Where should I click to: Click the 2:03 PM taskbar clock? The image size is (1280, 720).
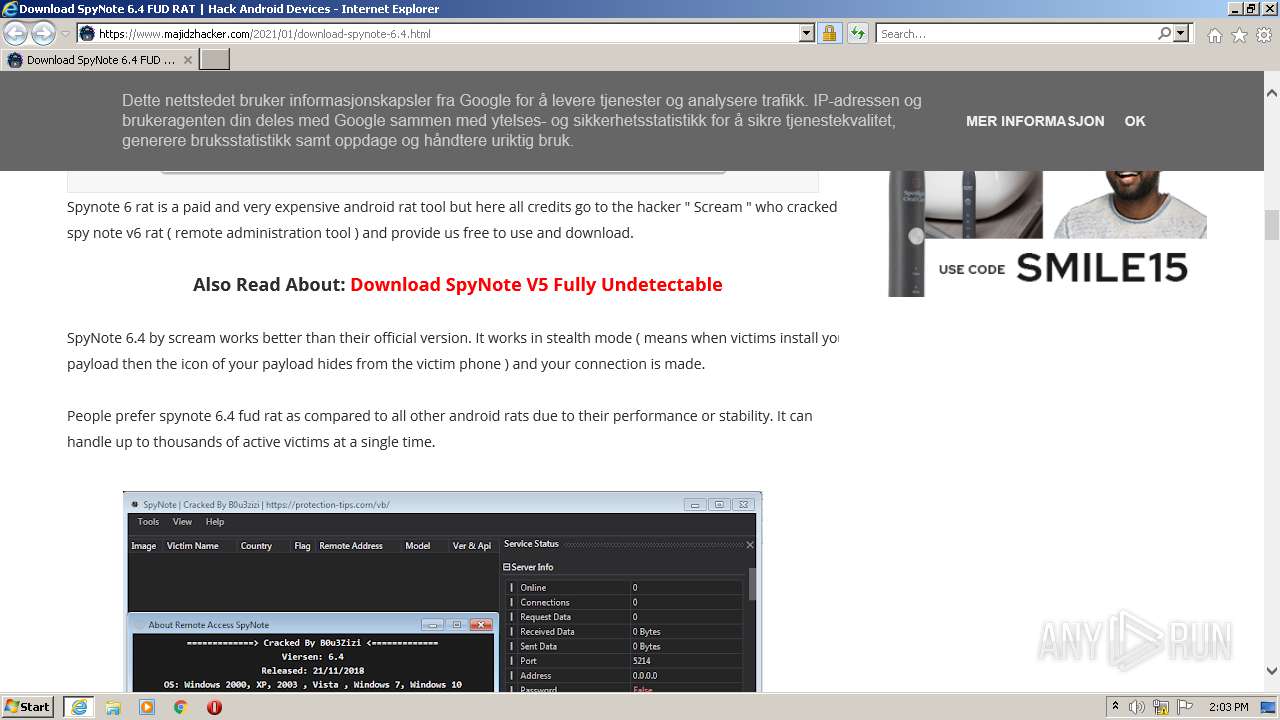(1228, 707)
